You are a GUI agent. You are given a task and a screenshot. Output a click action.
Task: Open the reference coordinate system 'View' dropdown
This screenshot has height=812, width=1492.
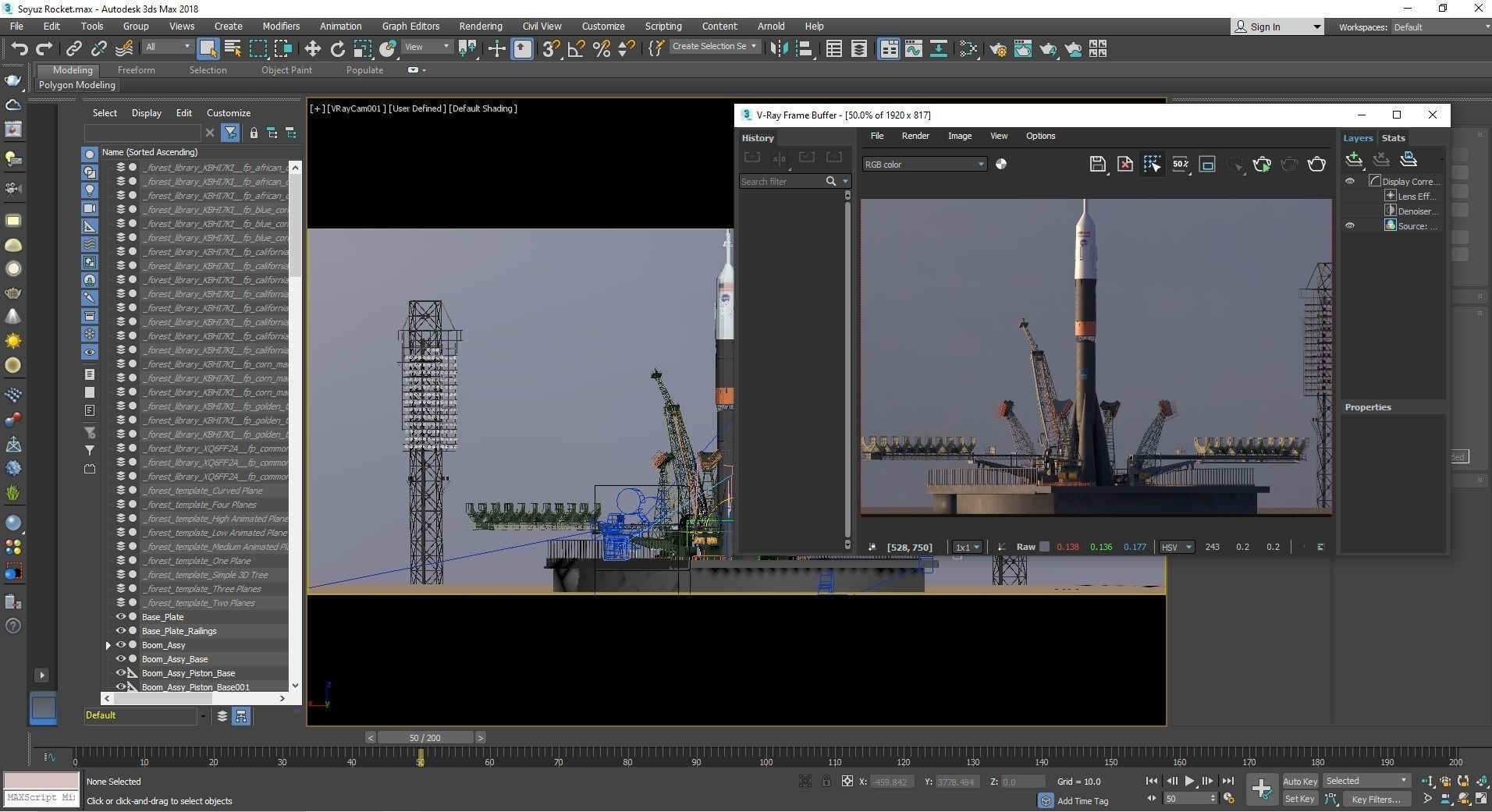(x=427, y=47)
